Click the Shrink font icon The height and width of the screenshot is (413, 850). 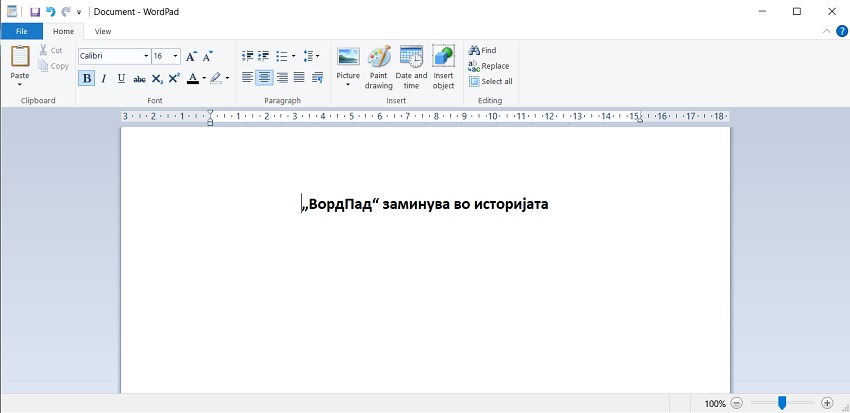[208, 56]
